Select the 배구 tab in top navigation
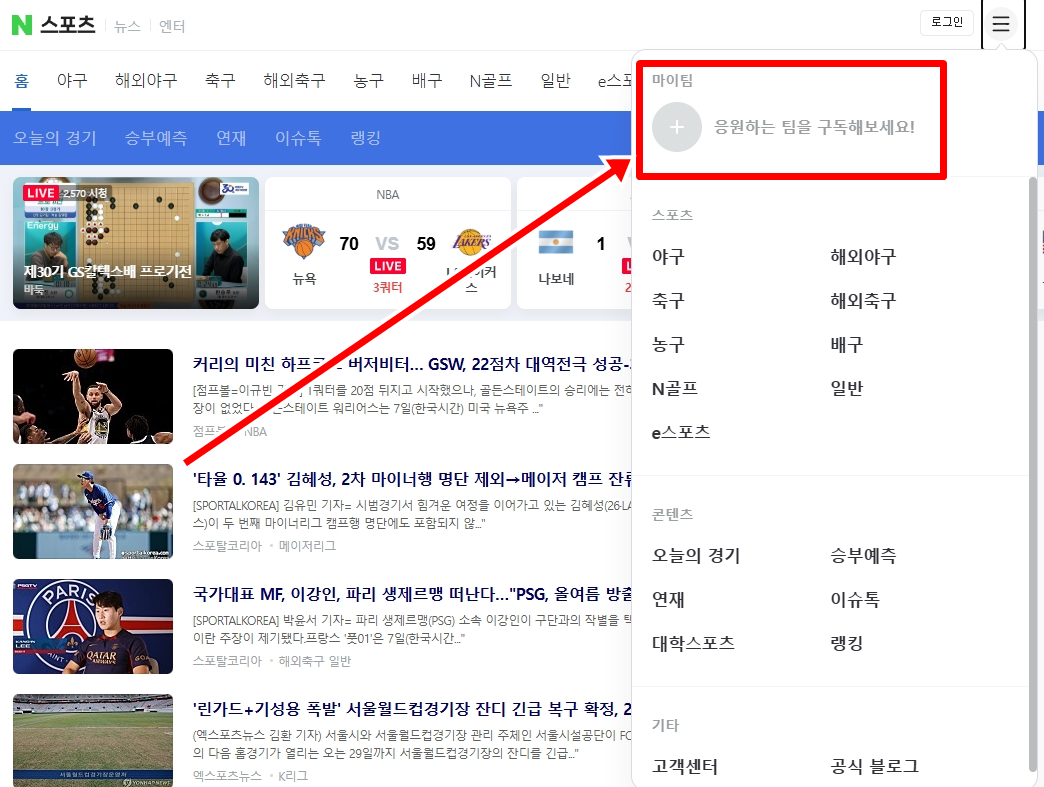The image size is (1044, 787). pyautogui.click(x=427, y=81)
